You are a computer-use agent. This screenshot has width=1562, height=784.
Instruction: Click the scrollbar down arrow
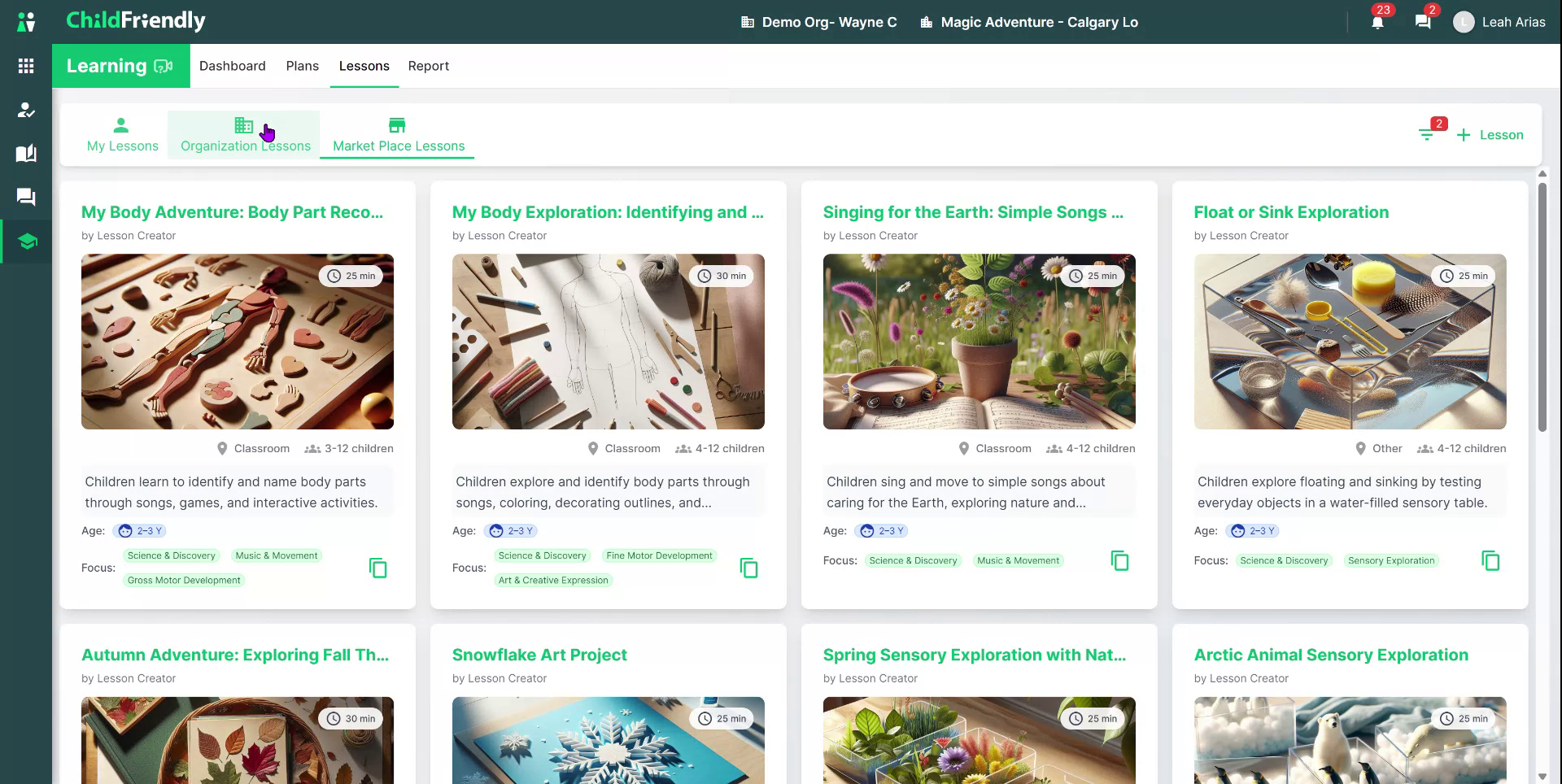pyautogui.click(x=1542, y=777)
